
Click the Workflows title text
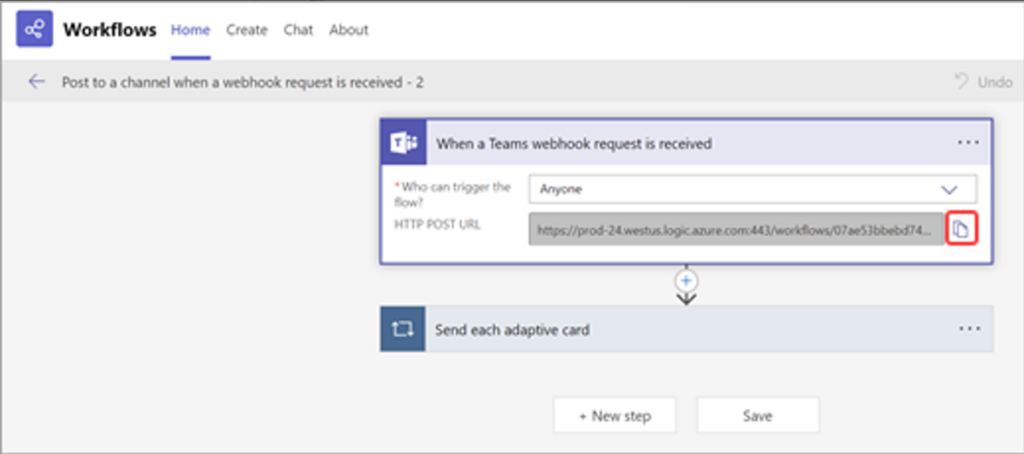point(110,30)
